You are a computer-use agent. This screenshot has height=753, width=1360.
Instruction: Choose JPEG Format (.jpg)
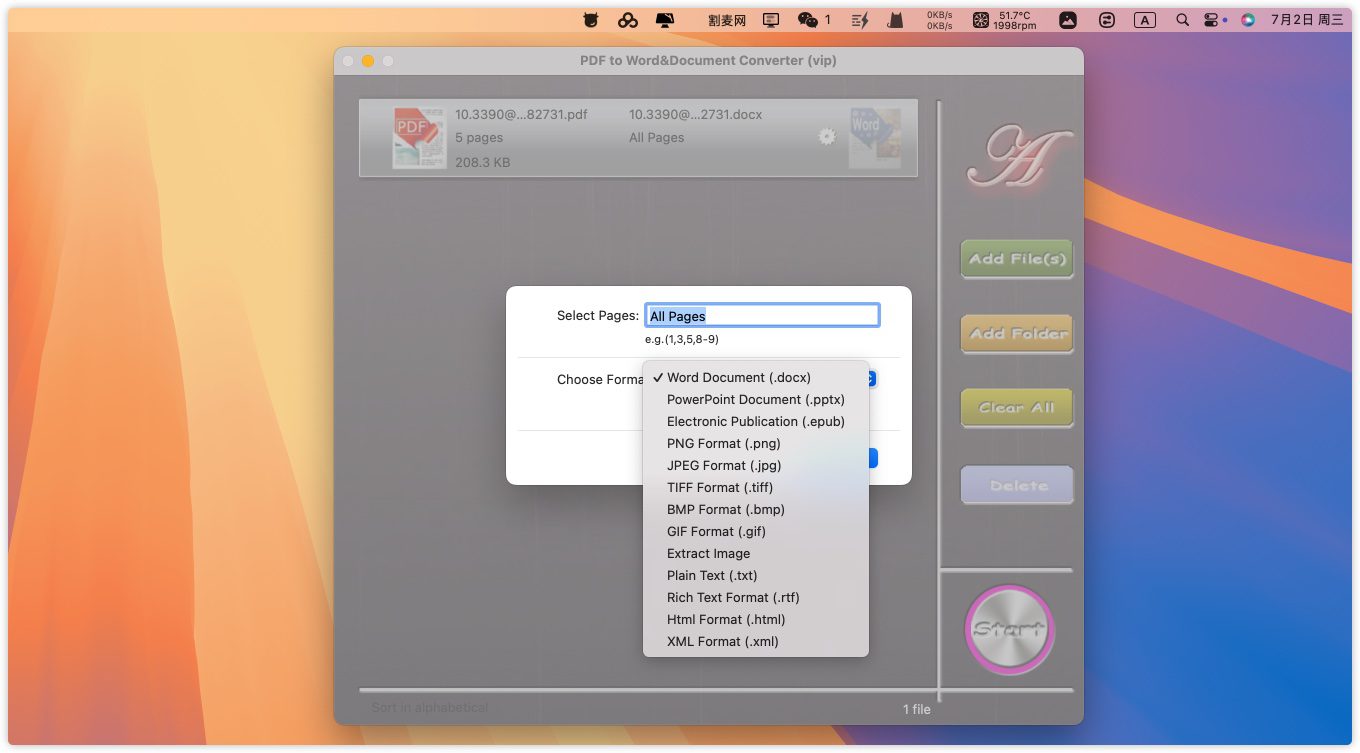[x=756, y=466]
